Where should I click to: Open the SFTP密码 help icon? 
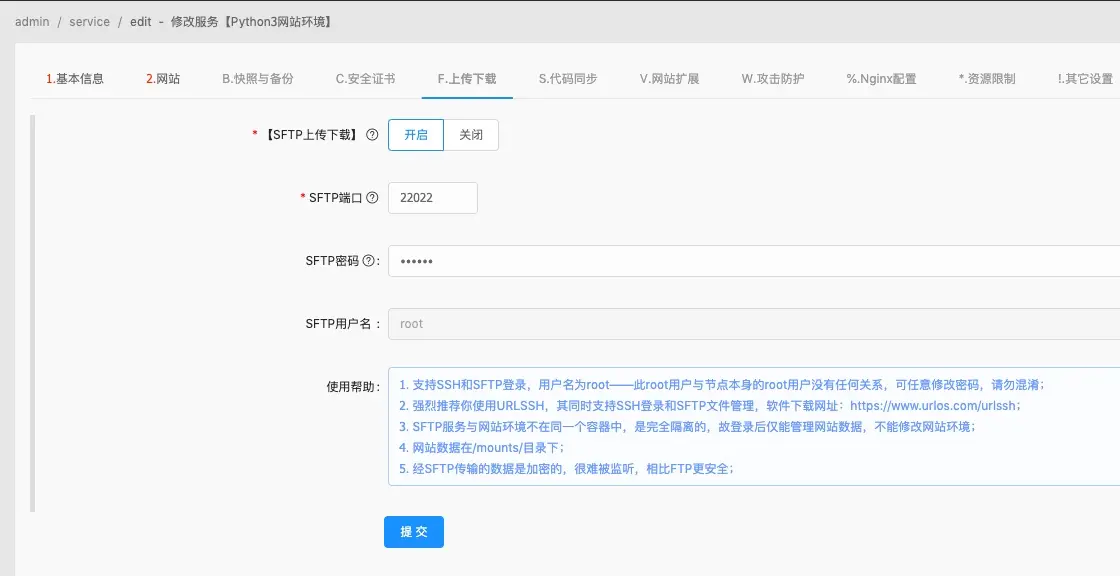(369, 261)
